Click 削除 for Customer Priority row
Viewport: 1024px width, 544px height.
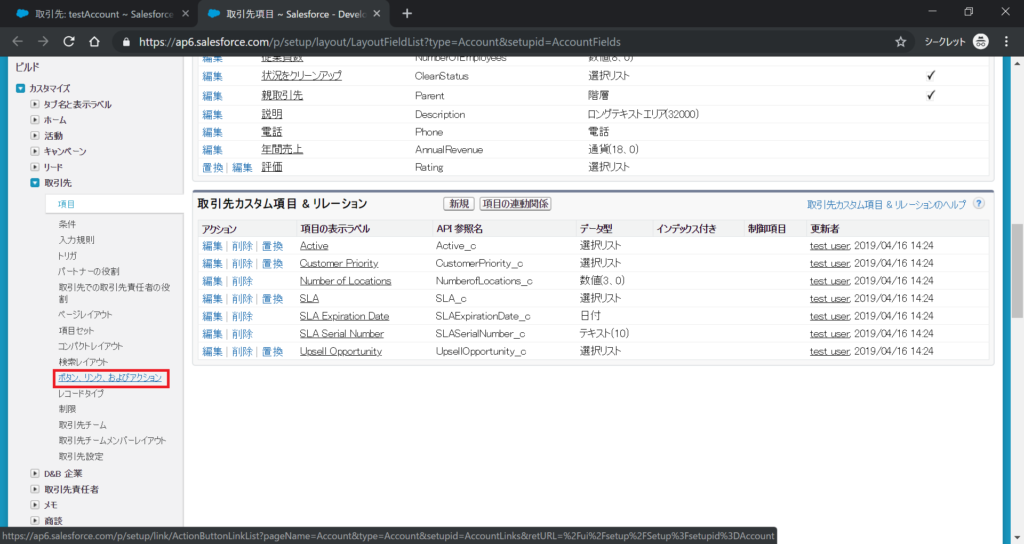point(242,263)
